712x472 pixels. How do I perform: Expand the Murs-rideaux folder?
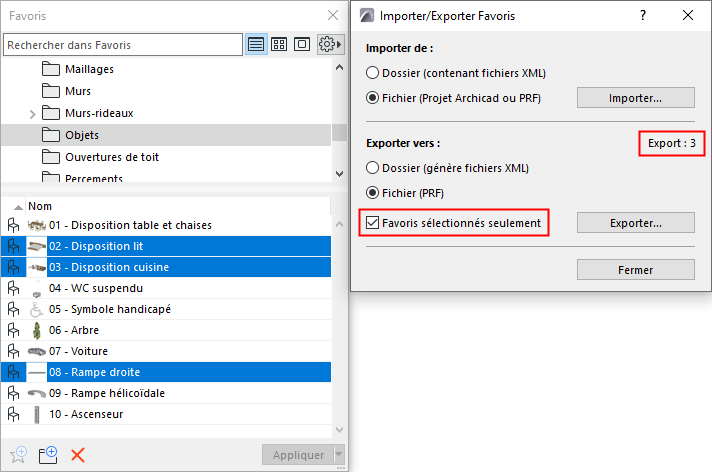coord(34,113)
